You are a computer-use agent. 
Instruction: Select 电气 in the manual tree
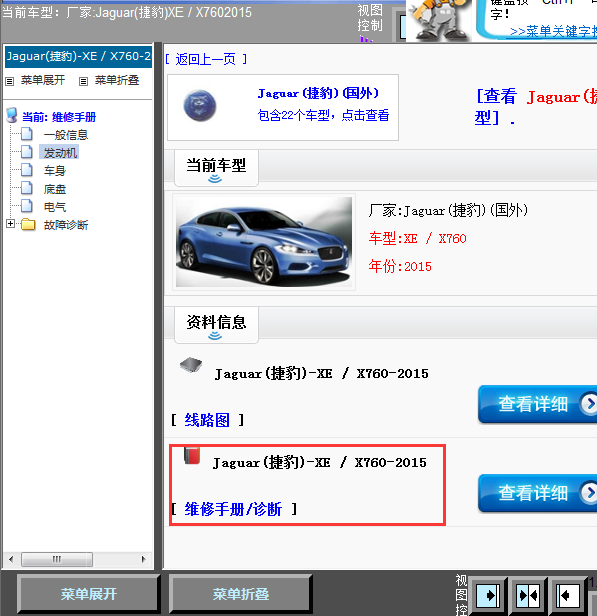[x=55, y=207]
